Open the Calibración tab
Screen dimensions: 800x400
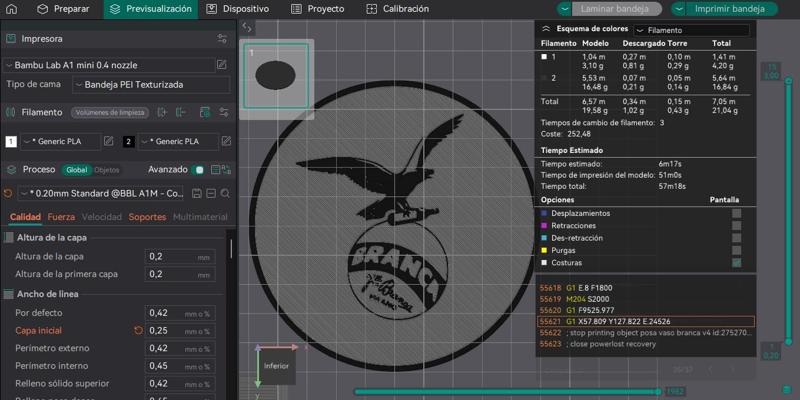[398, 9]
